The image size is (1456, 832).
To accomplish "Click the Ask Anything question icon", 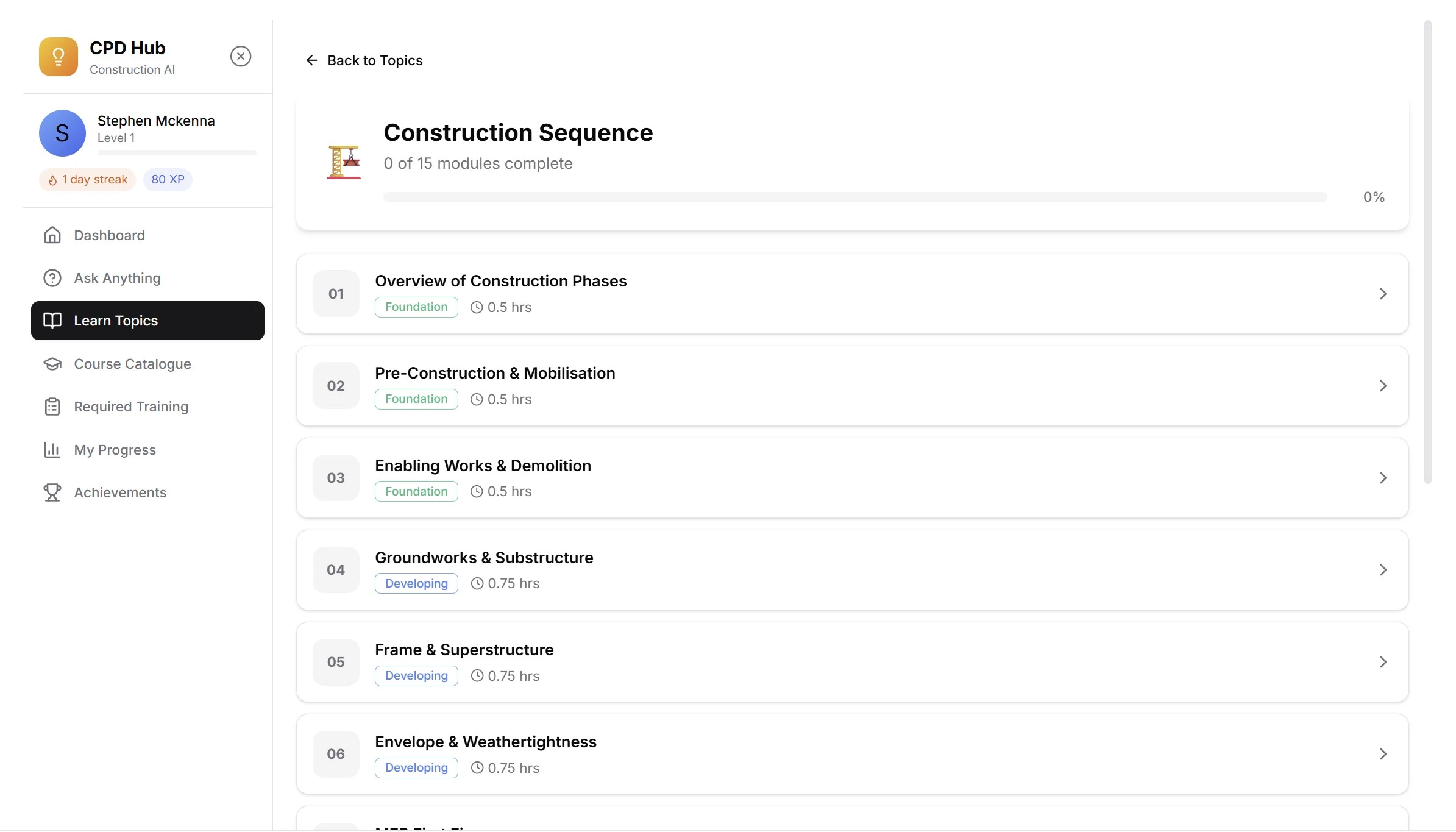I will click(52, 278).
